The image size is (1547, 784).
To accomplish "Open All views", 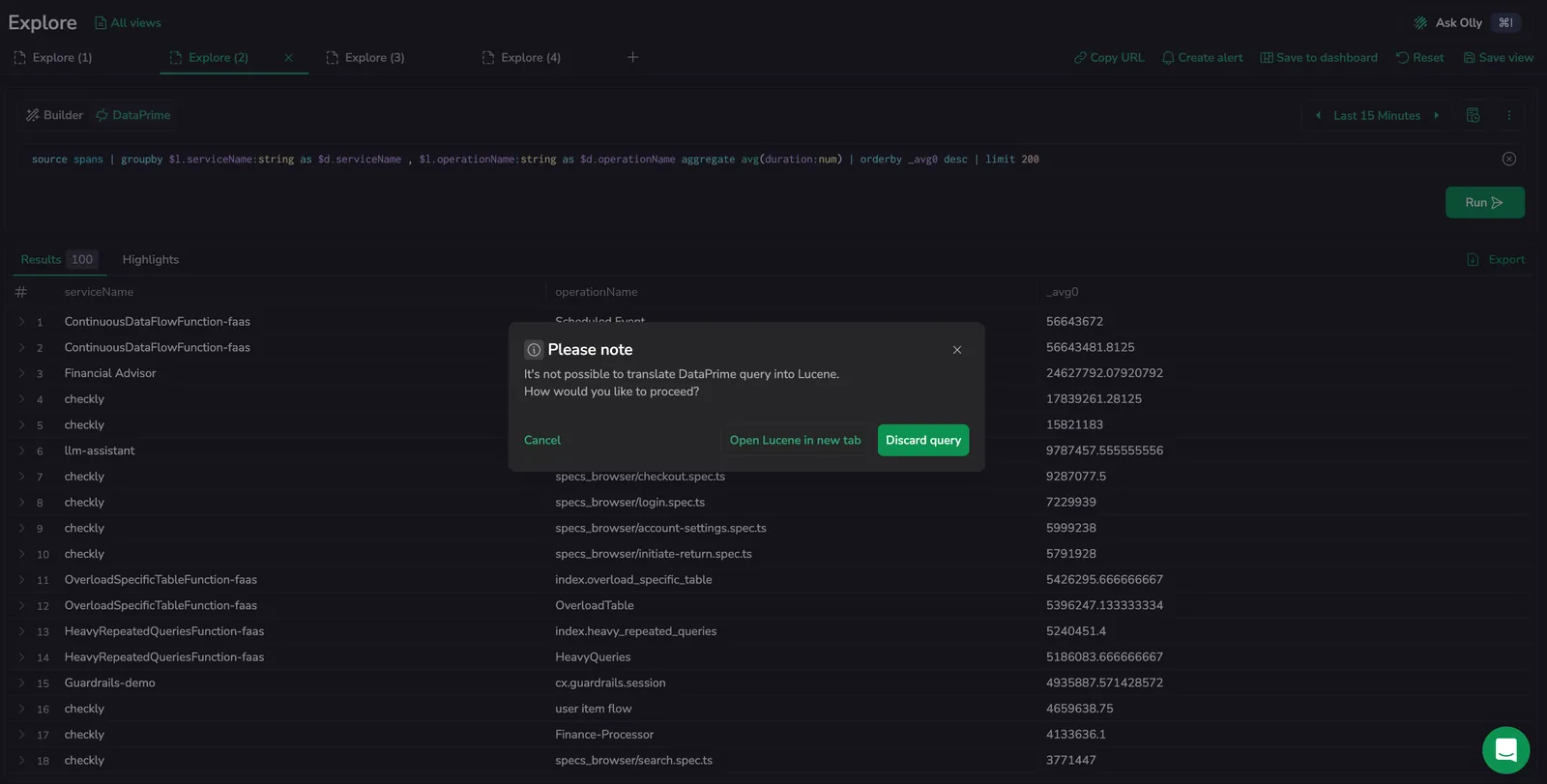I will coord(128,23).
